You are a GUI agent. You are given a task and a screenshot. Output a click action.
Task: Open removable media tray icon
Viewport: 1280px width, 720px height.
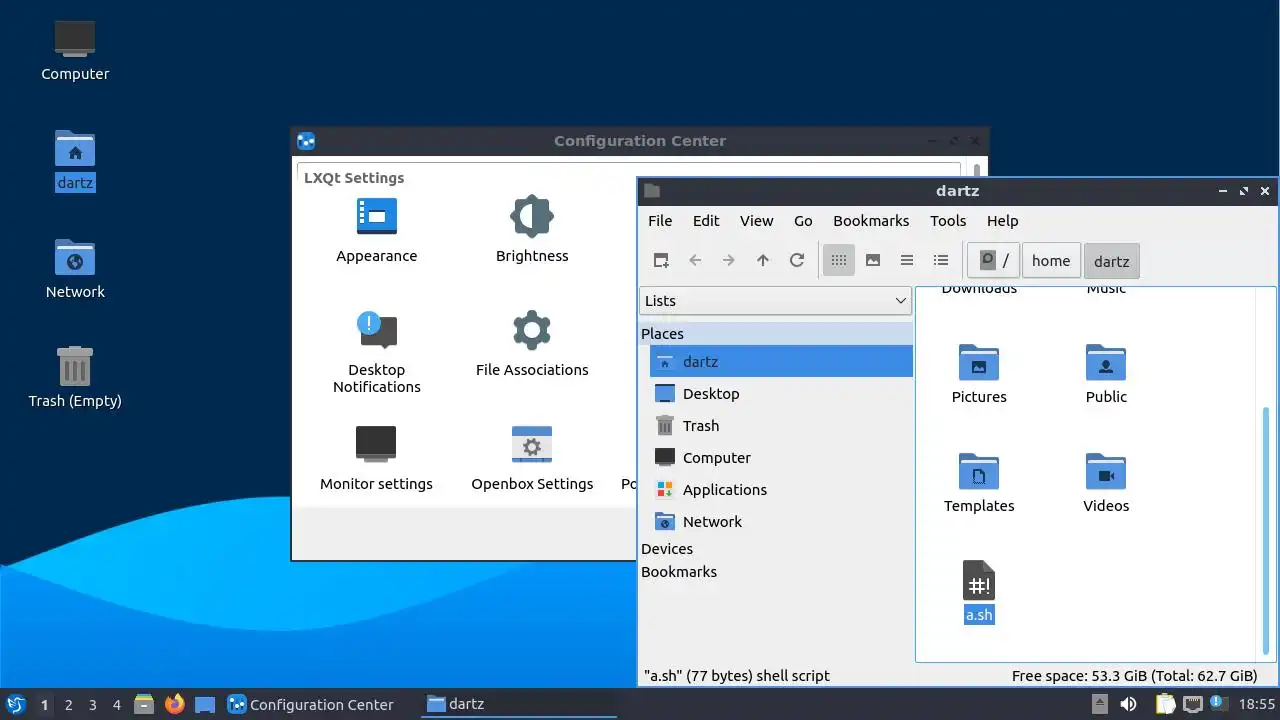tap(1098, 704)
